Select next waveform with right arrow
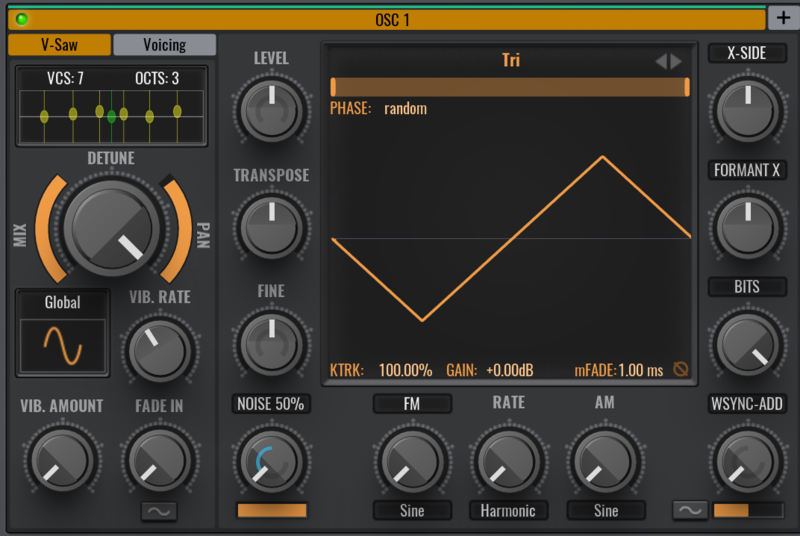 click(677, 62)
